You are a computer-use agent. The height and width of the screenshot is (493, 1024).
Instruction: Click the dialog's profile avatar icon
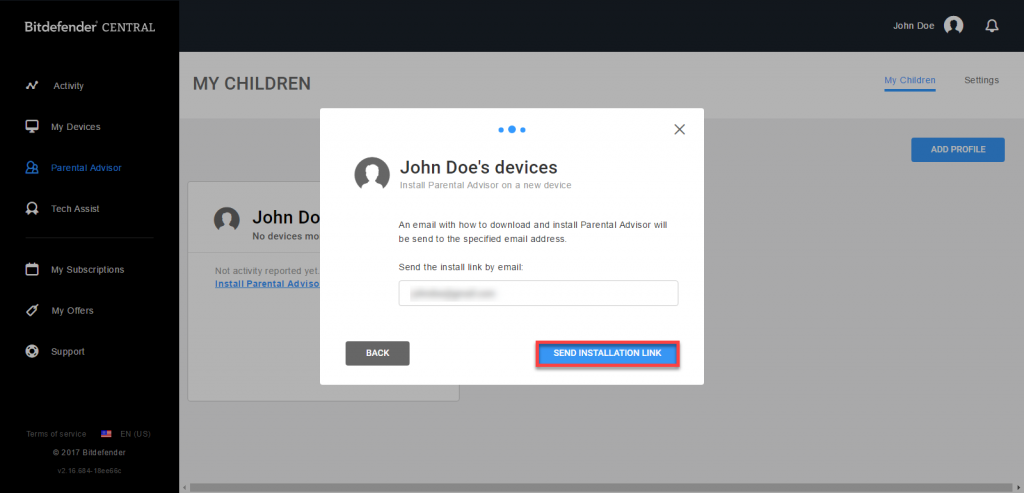tap(372, 174)
